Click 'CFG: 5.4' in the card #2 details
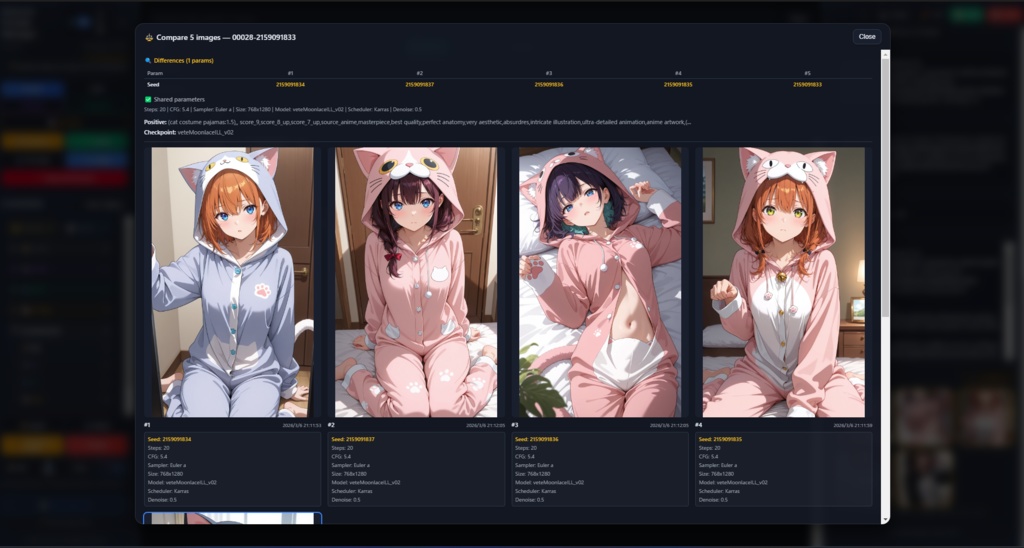Screen dimensions: 1024x548 341,457
